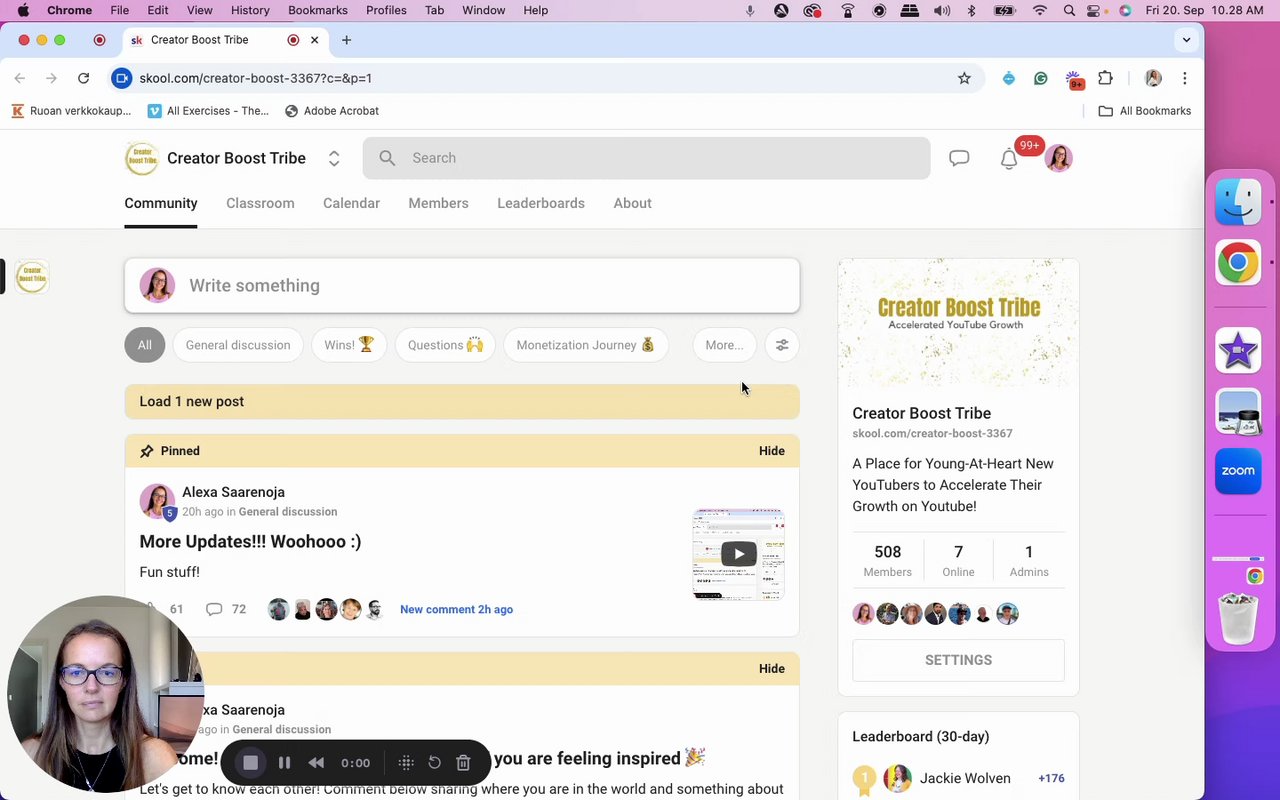Open the Members tab

[x=438, y=203]
